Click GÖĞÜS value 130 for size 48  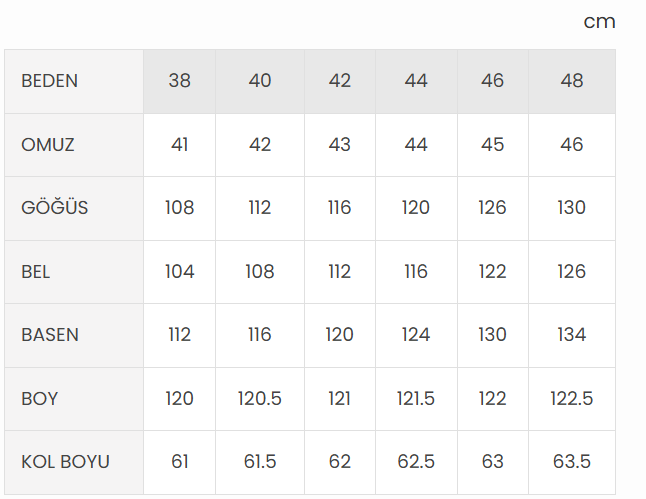[x=572, y=208]
